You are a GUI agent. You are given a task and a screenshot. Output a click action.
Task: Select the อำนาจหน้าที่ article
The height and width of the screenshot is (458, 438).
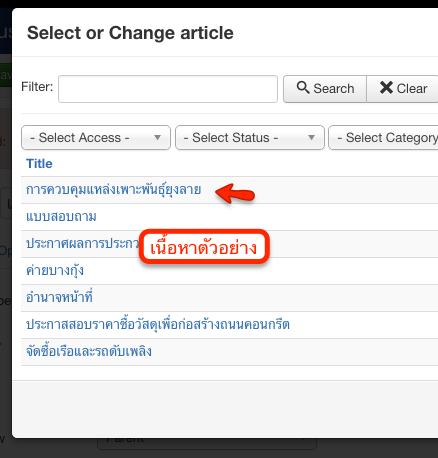(x=59, y=297)
